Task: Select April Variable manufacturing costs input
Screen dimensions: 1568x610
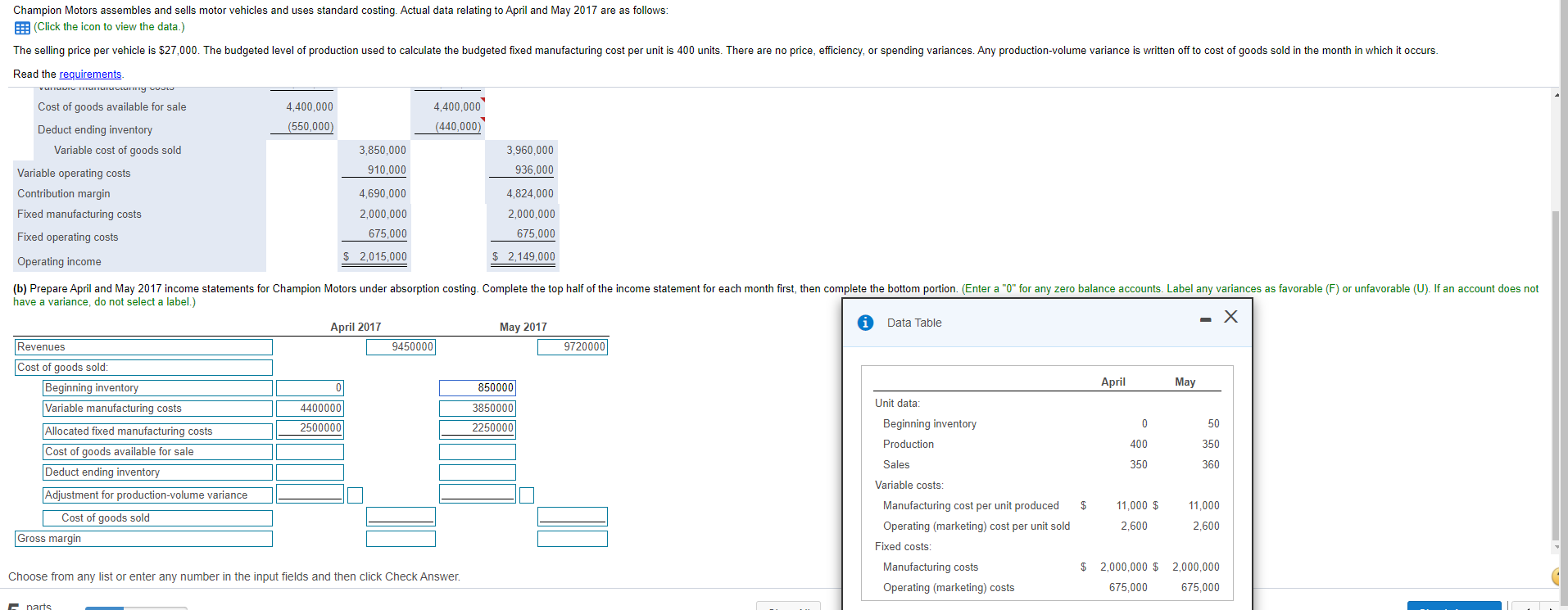Action: pyautogui.click(x=310, y=409)
